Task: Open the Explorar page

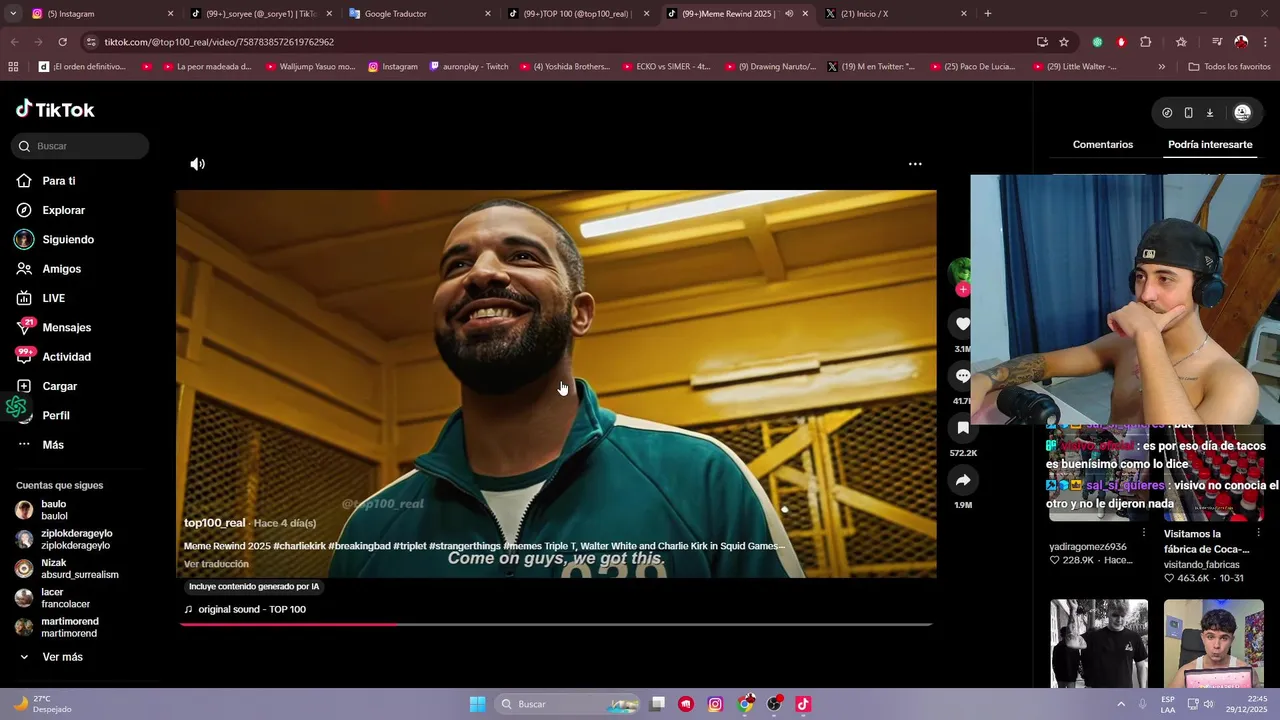Action: (63, 210)
